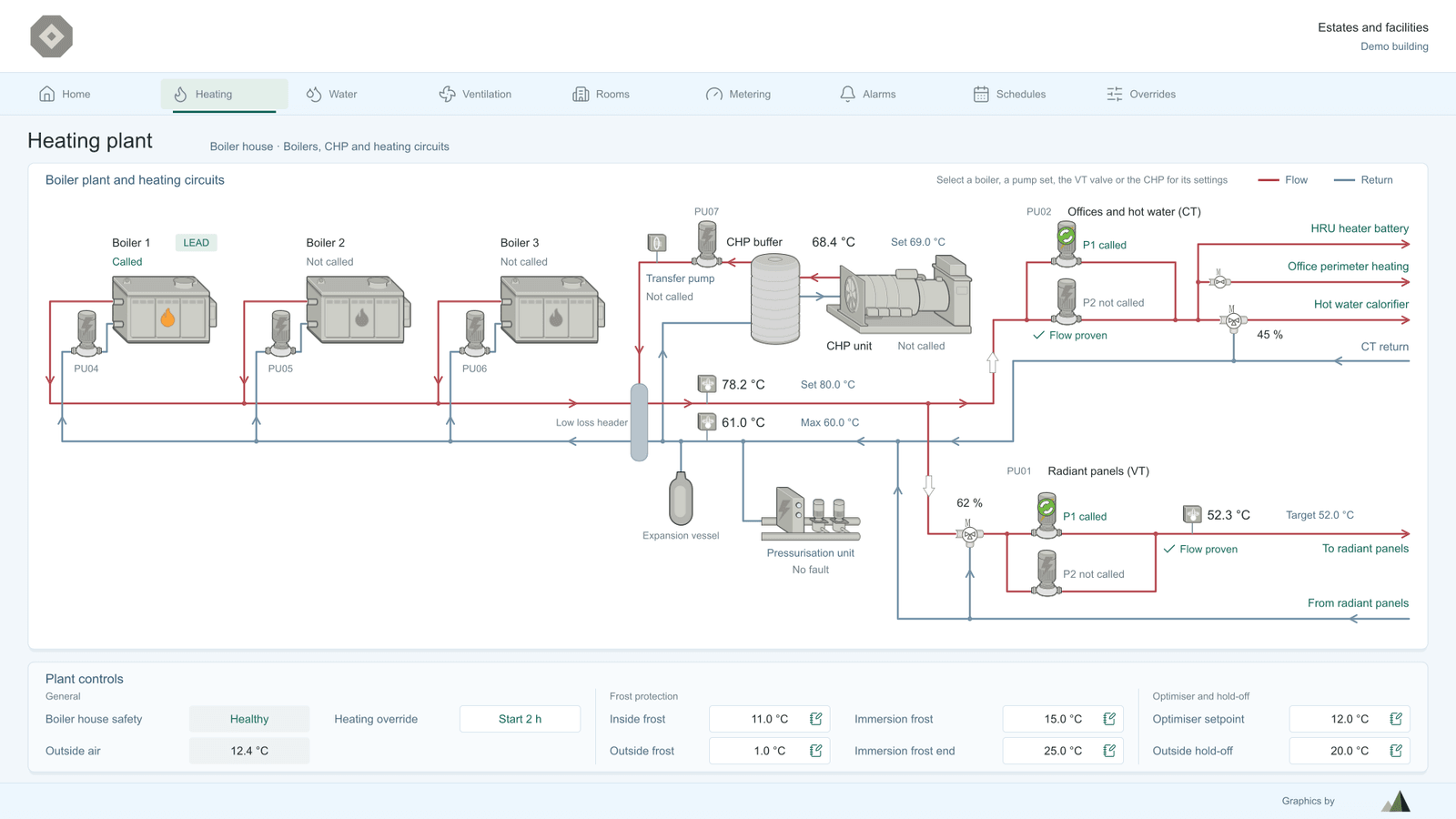Click the Inside frost 11.0 °C field
The image size is (1456, 819).
pos(769,719)
